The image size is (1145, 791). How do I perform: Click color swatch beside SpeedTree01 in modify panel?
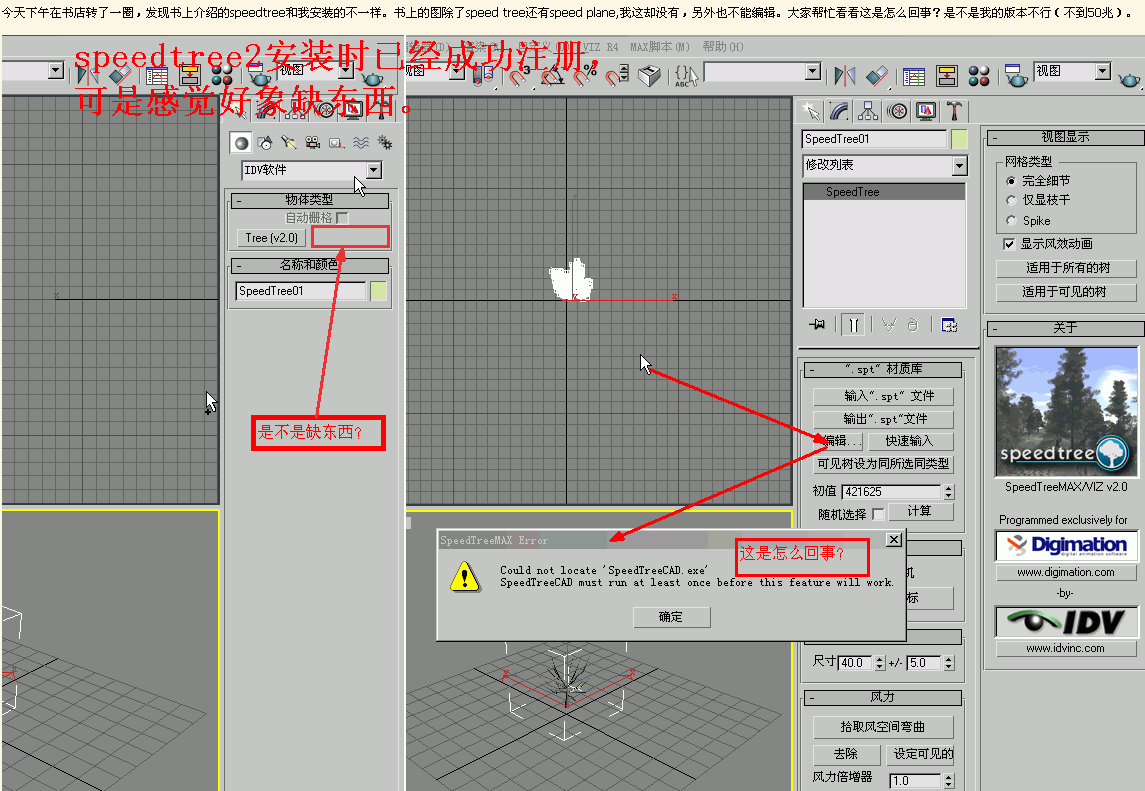[959, 139]
